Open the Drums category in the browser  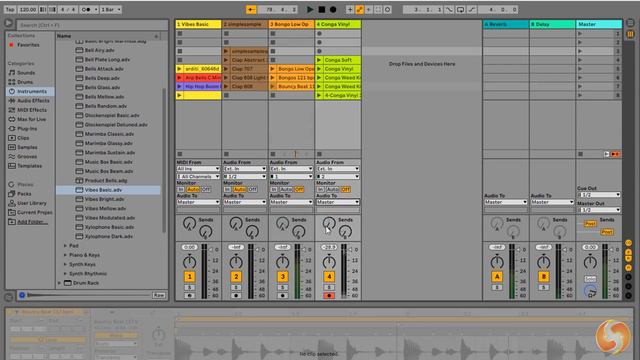pos(25,82)
